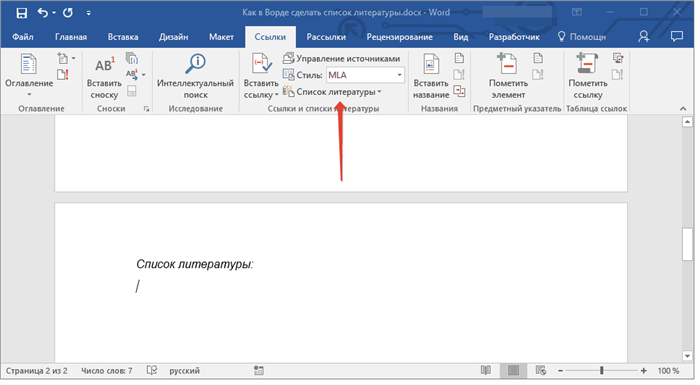Screen dimensions: 700x385
Task: Switch to the Дизайн tab
Action: pyautogui.click(x=174, y=37)
